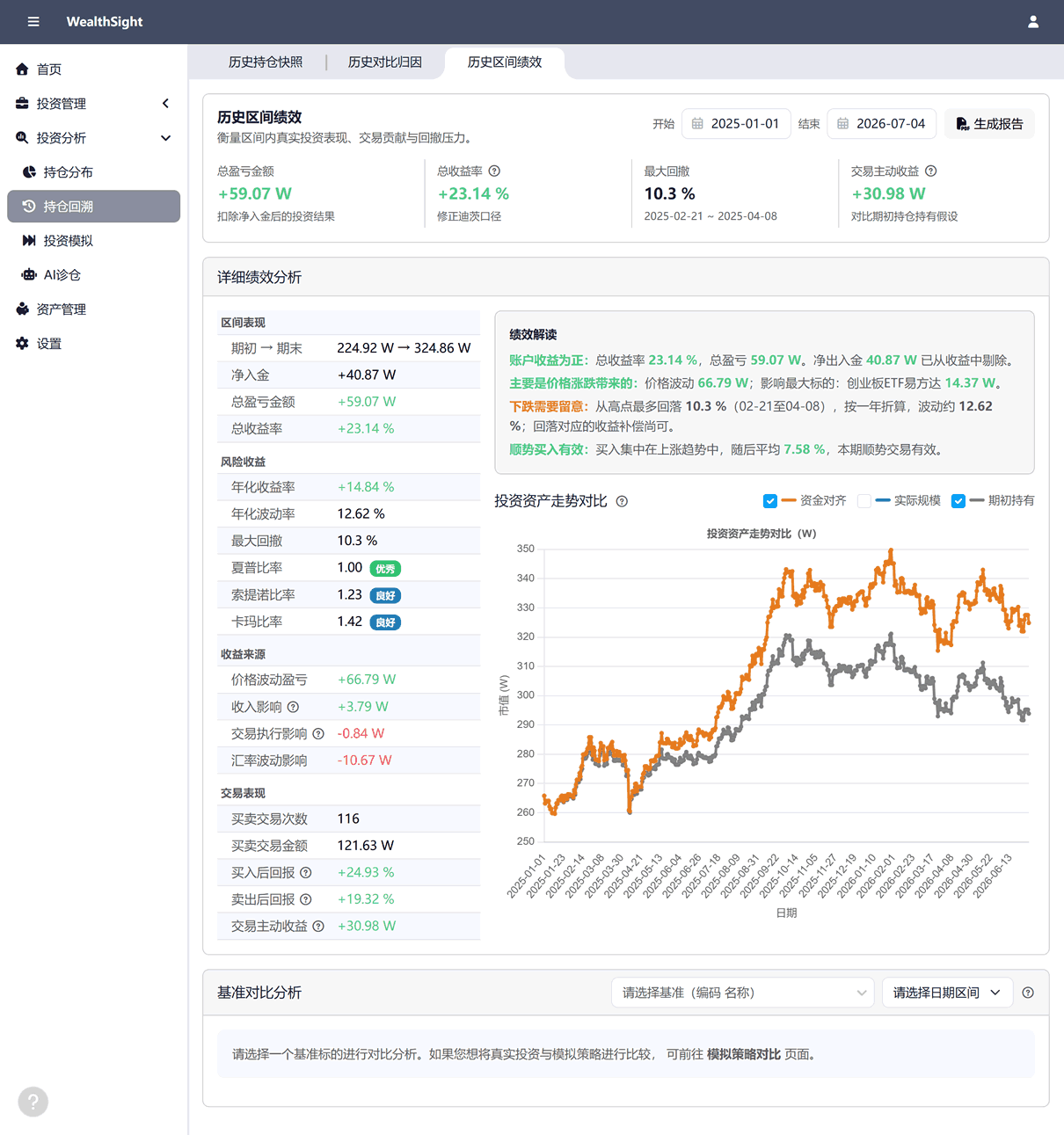Image resolution: width=1064 pixels, height=1135 pixels.
Task: Toggle the 期初持有 series checkbox
Action: coord(958,501)
